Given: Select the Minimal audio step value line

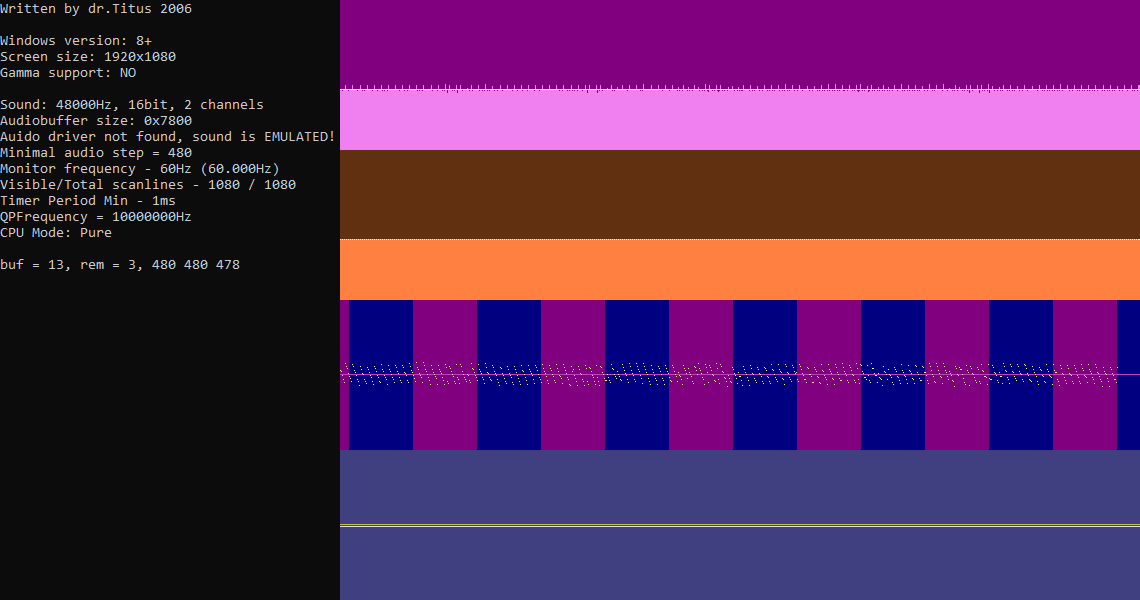Looking at the screenshot, I should tap(96, 153).
